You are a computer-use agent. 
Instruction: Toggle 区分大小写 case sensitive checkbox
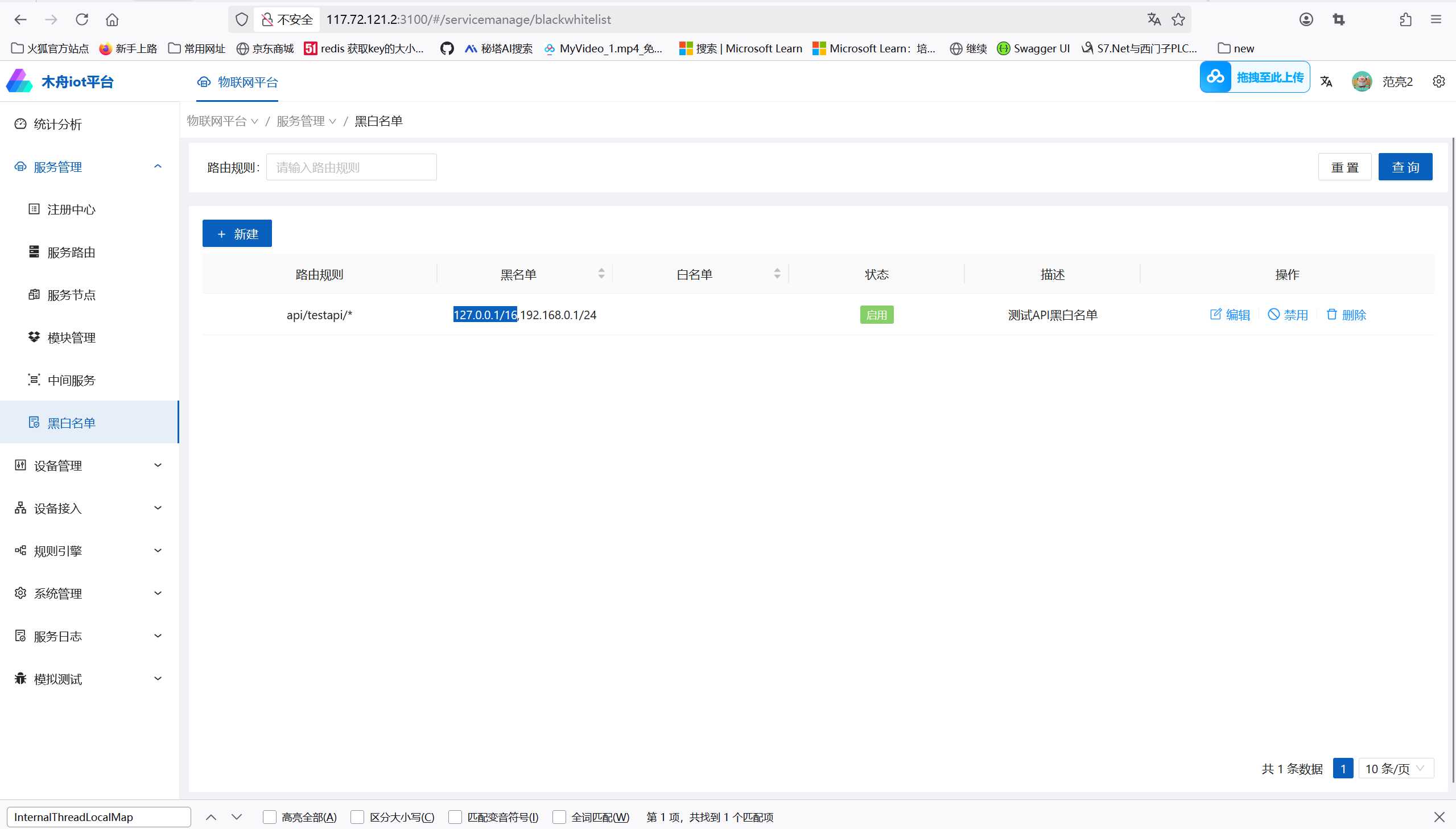tap(357, 817)
